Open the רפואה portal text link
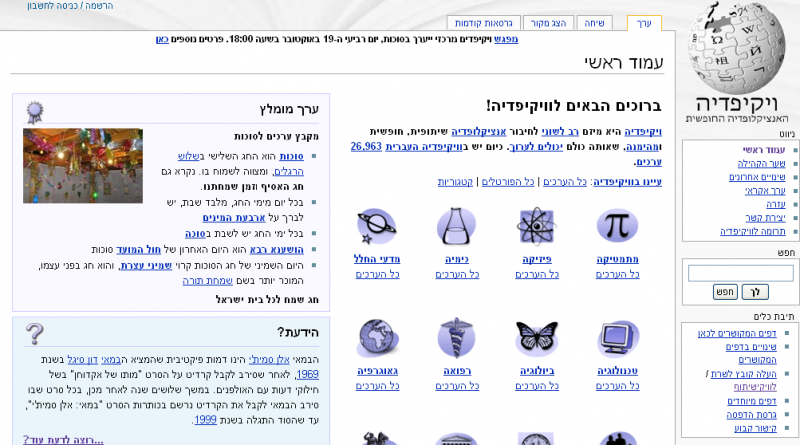Viewport: 800px width, 445px height. (x=457, y=371)
